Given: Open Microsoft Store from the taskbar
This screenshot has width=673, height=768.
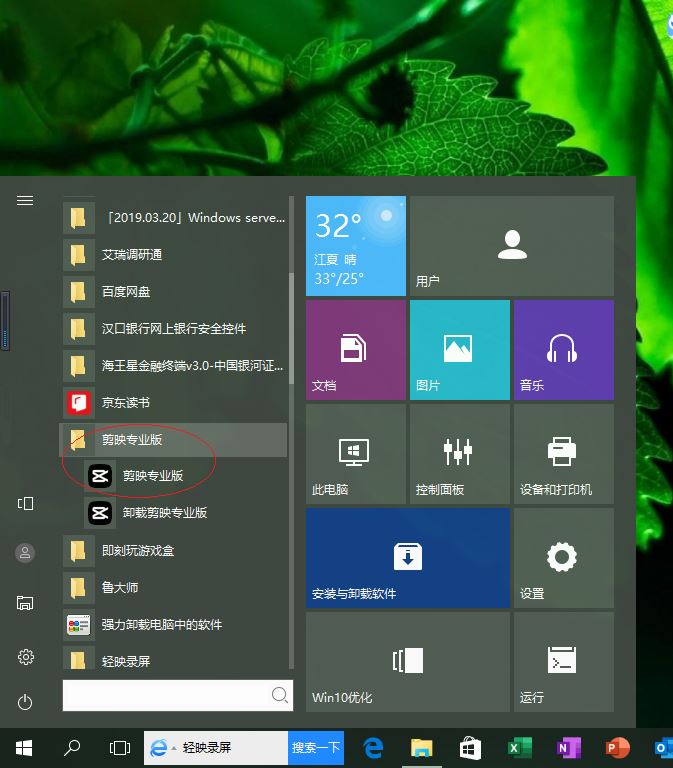Looking at the screenshot, I should 470,748.
